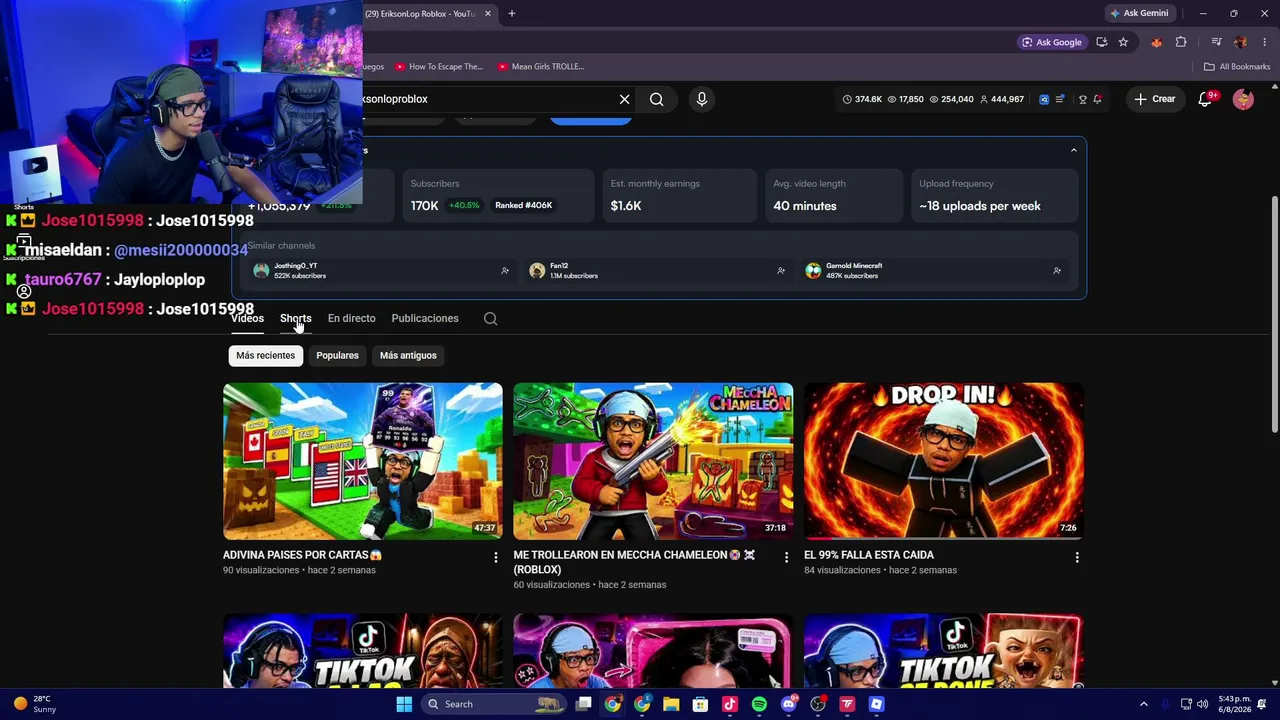Switch to the En directo tab
The width and height of the screenshot is (1280, 720).
point(352,318)
